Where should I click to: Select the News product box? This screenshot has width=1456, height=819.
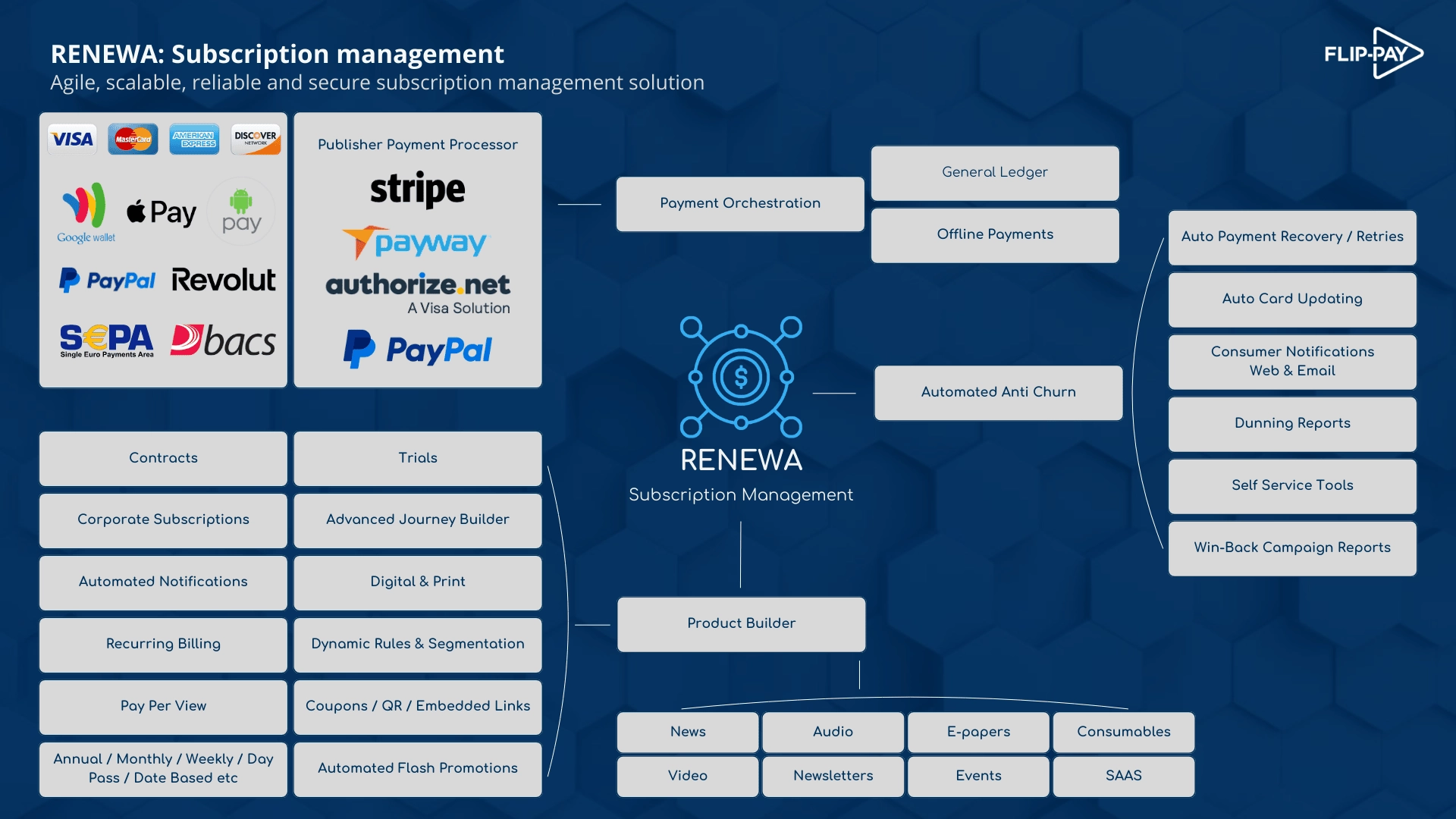(688, 733)
